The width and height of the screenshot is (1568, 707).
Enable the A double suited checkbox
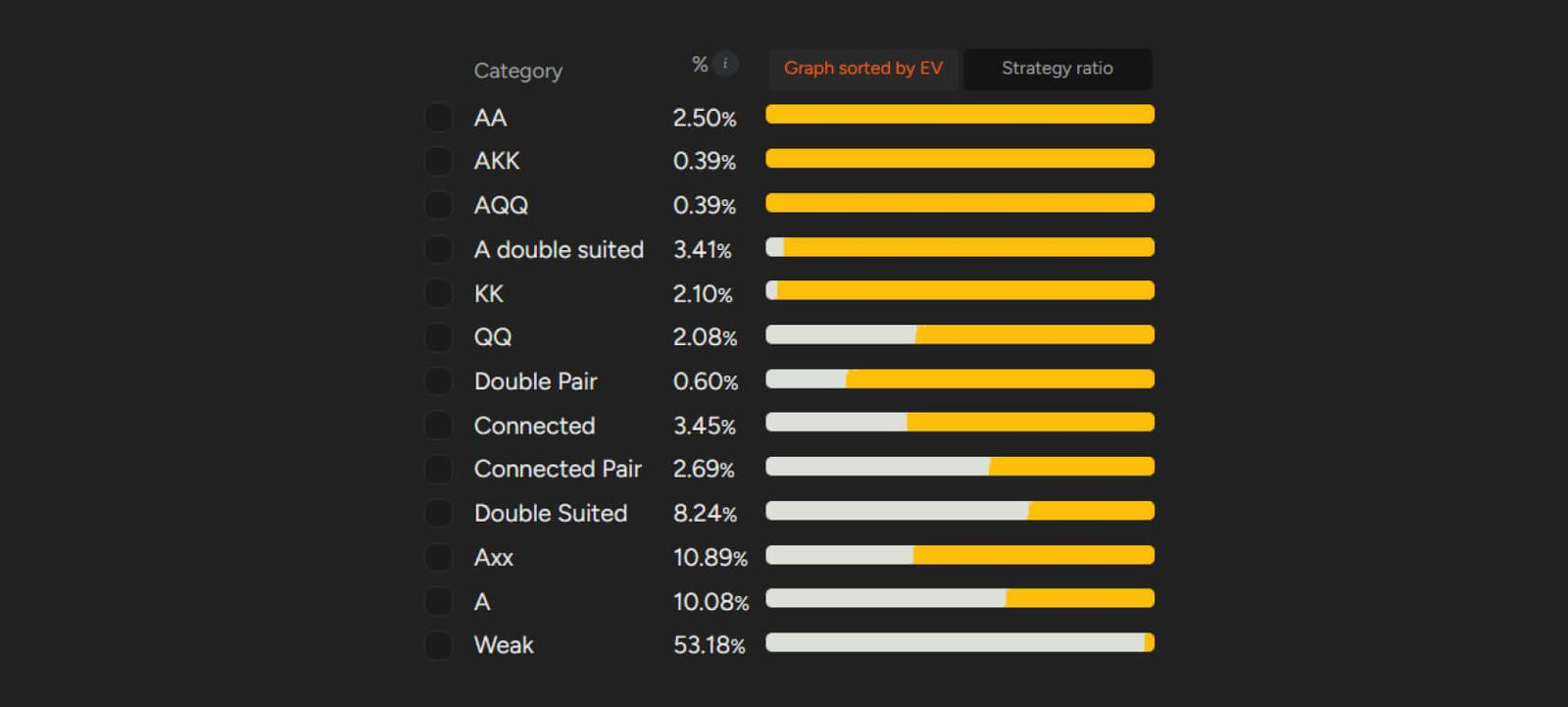[438, 250]
